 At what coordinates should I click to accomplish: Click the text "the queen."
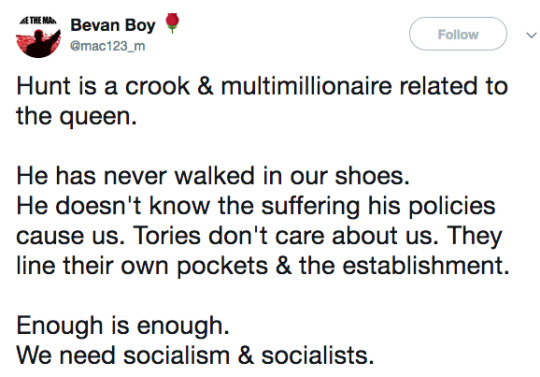(76, 116)
